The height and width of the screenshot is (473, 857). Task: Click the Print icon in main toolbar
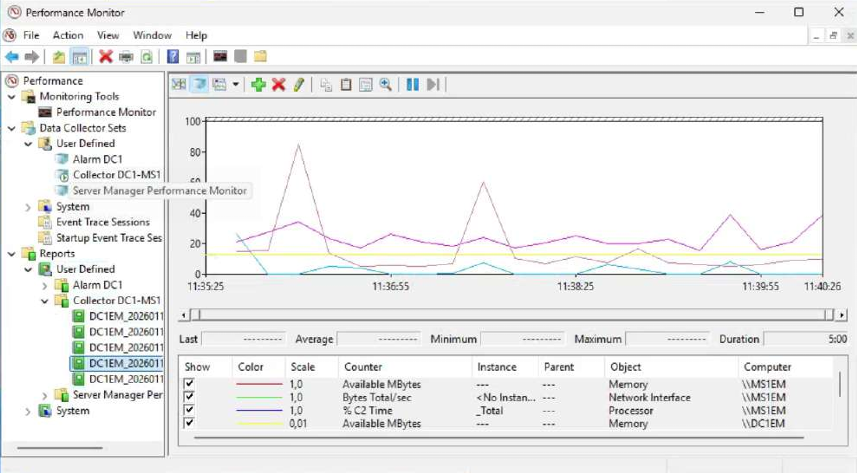[x=126, y=56]
